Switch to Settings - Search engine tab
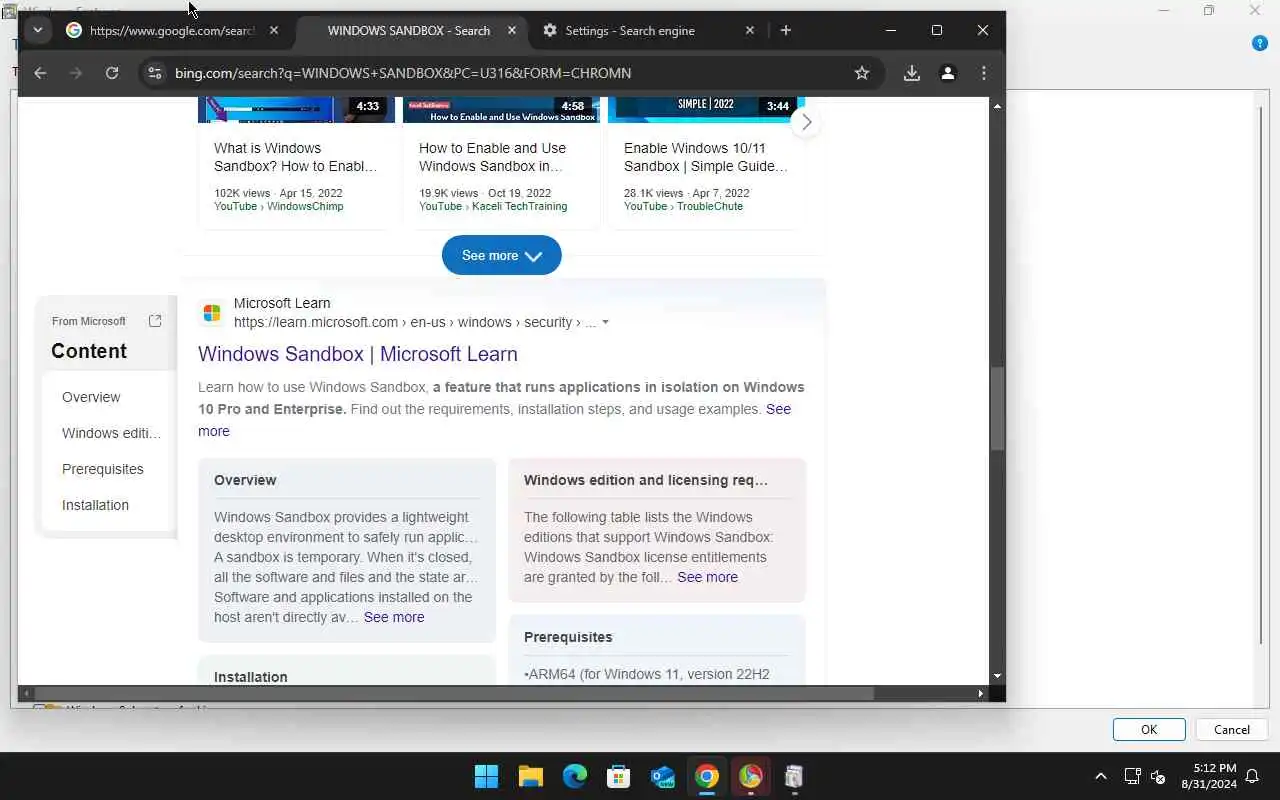1280x800 pixels. click(x=630, y=30)
